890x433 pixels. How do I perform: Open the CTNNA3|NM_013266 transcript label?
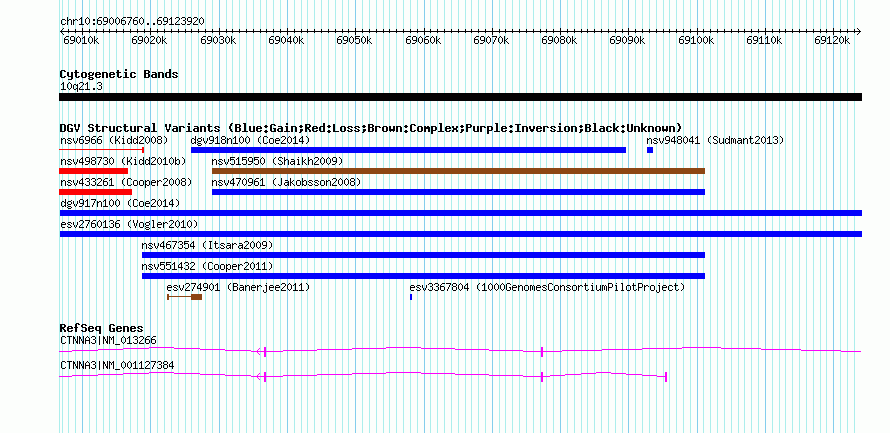[x=108, y=340]
